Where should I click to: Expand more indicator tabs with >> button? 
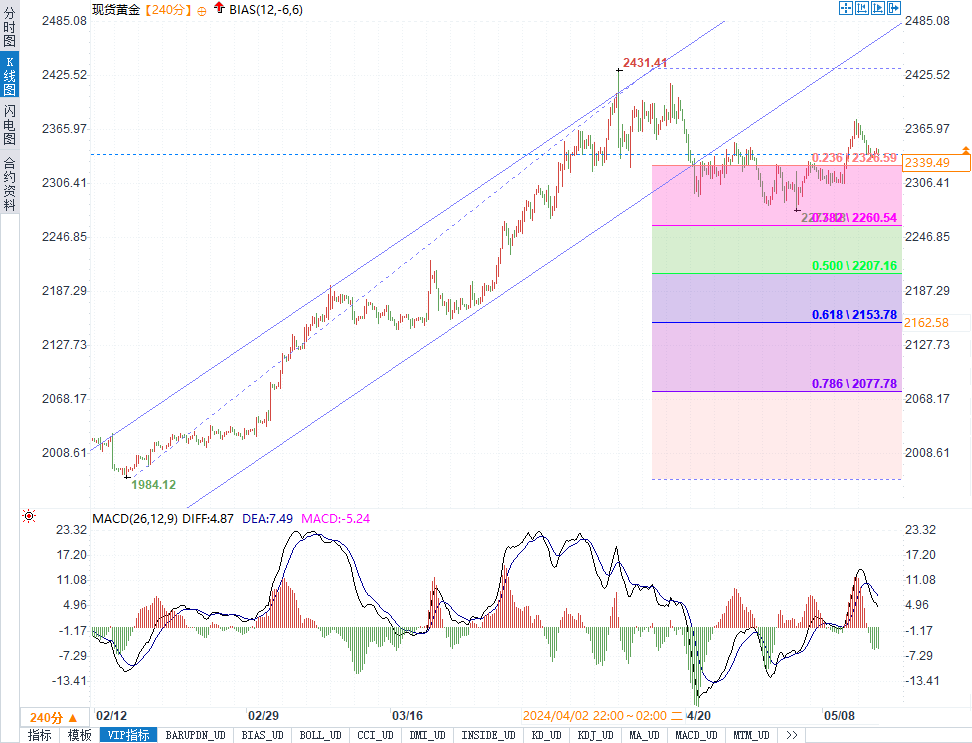pyautogui.click(x=791, y=735)
